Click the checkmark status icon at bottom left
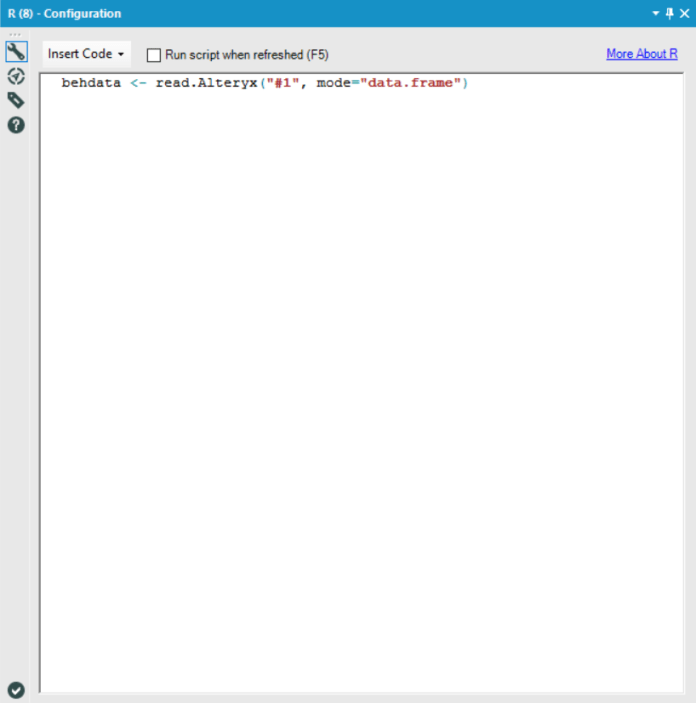696x703 pixels. click(16, 689)
